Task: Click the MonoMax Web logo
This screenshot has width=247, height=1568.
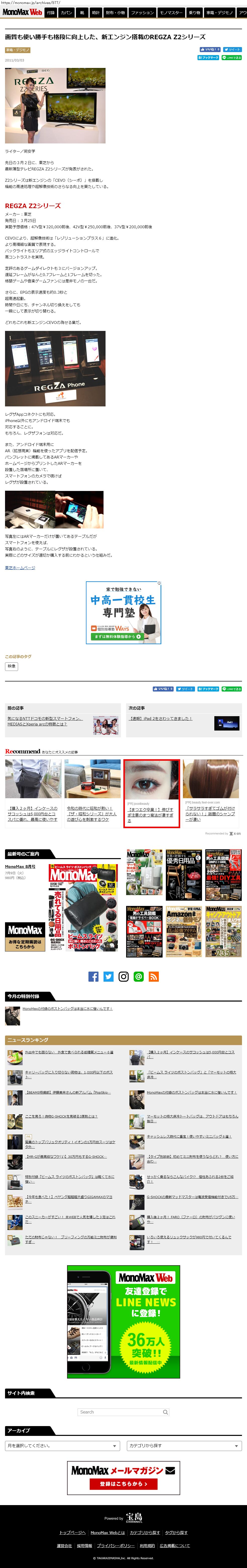Action: (x=22, y=12)
